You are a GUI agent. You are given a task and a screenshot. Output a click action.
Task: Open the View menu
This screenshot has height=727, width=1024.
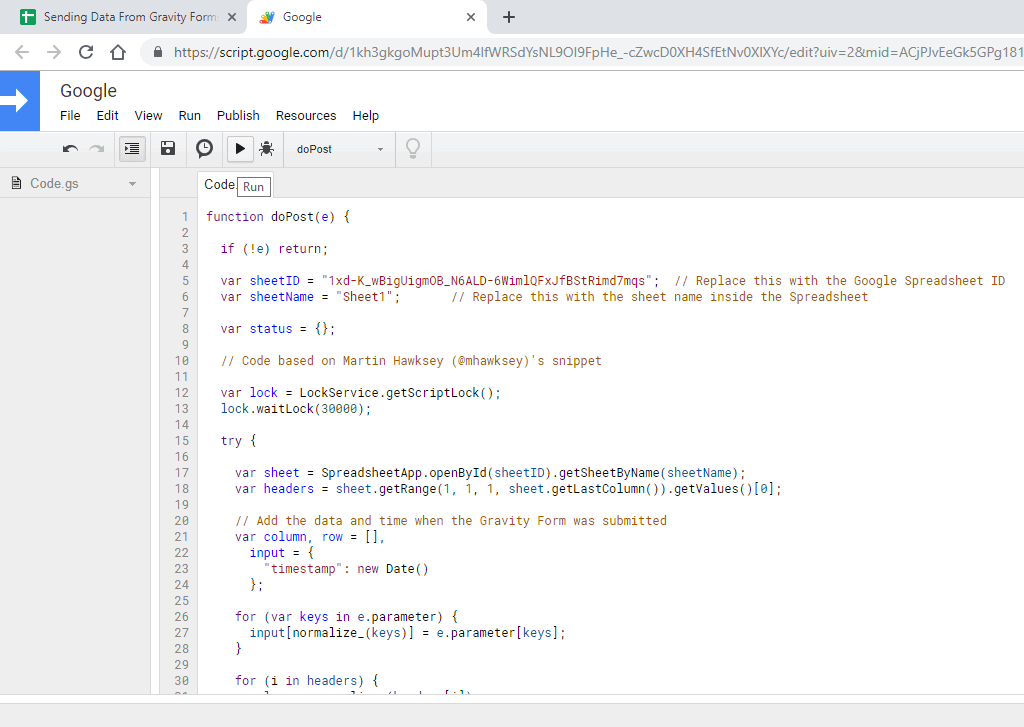click(148, 116)
